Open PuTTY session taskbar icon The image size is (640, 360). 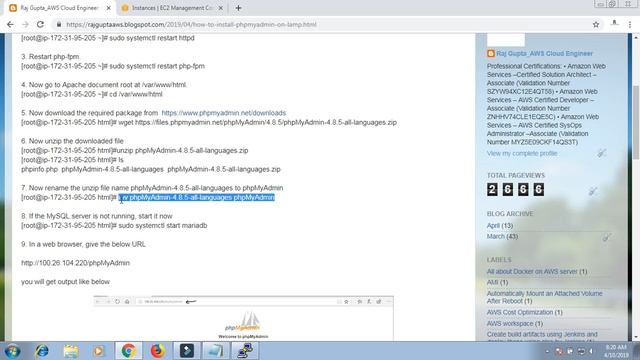tap(245, 351)
